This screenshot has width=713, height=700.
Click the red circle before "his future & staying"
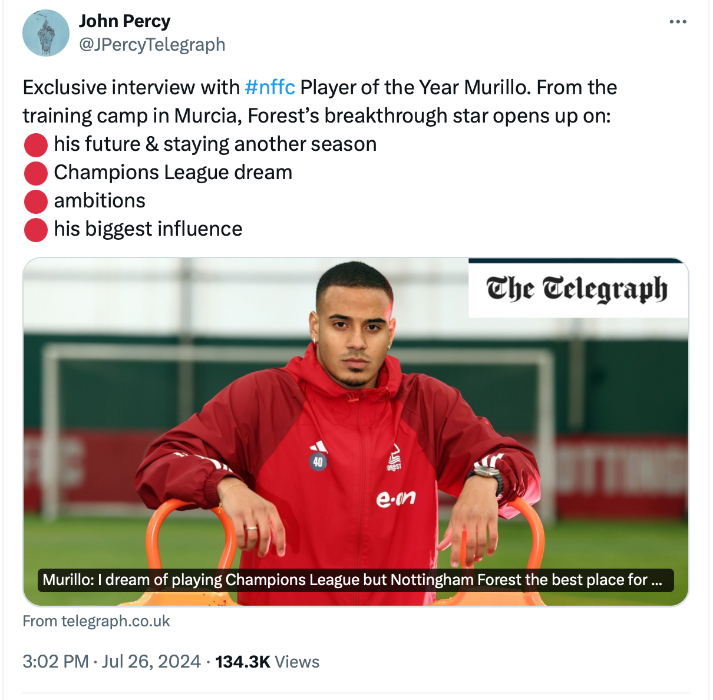[x=35, y=144]
